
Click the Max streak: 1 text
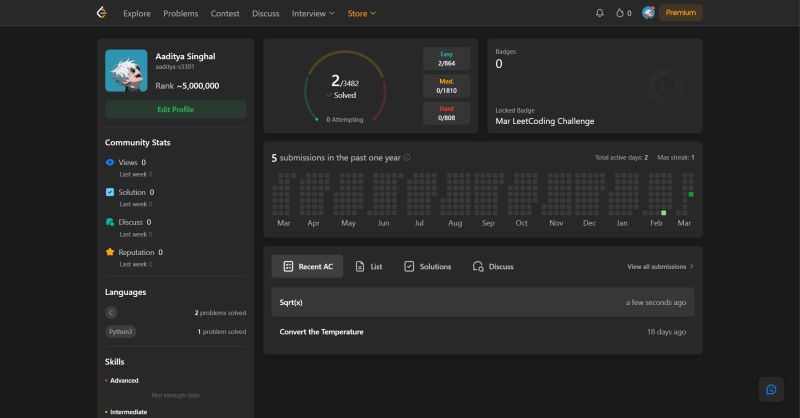tap(676, 158)
